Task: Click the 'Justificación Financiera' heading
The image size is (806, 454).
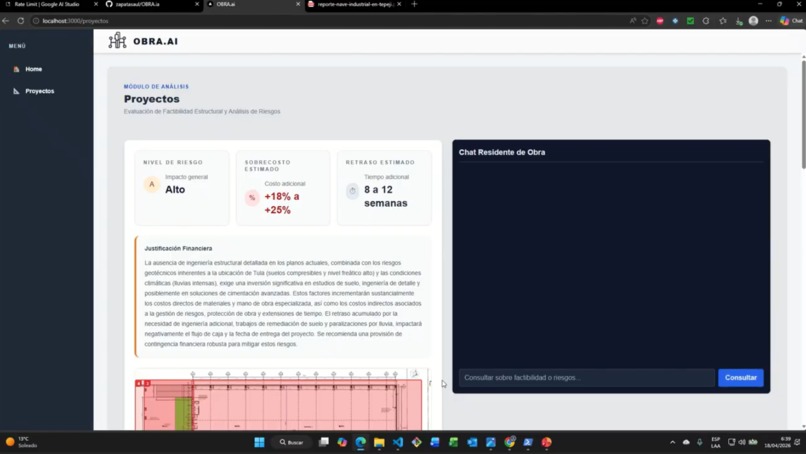Action: coord(178,248)
